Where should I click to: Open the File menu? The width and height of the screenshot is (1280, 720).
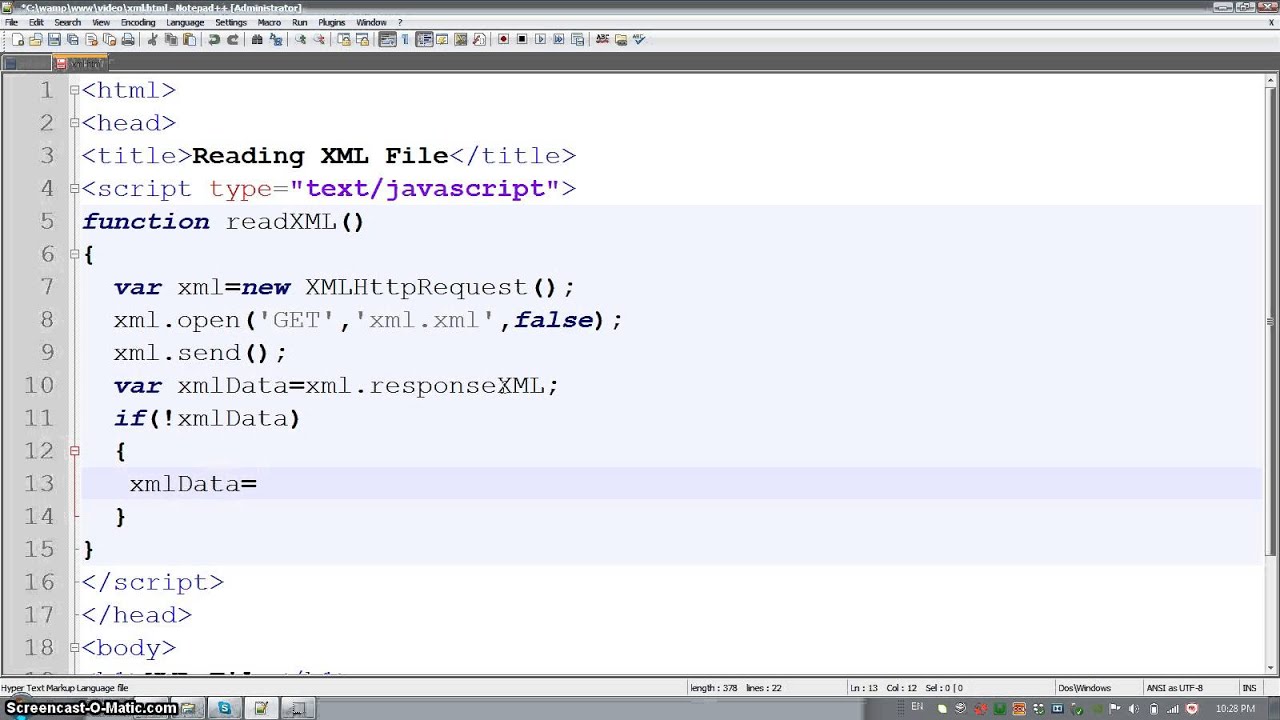(x=11, y=22)
